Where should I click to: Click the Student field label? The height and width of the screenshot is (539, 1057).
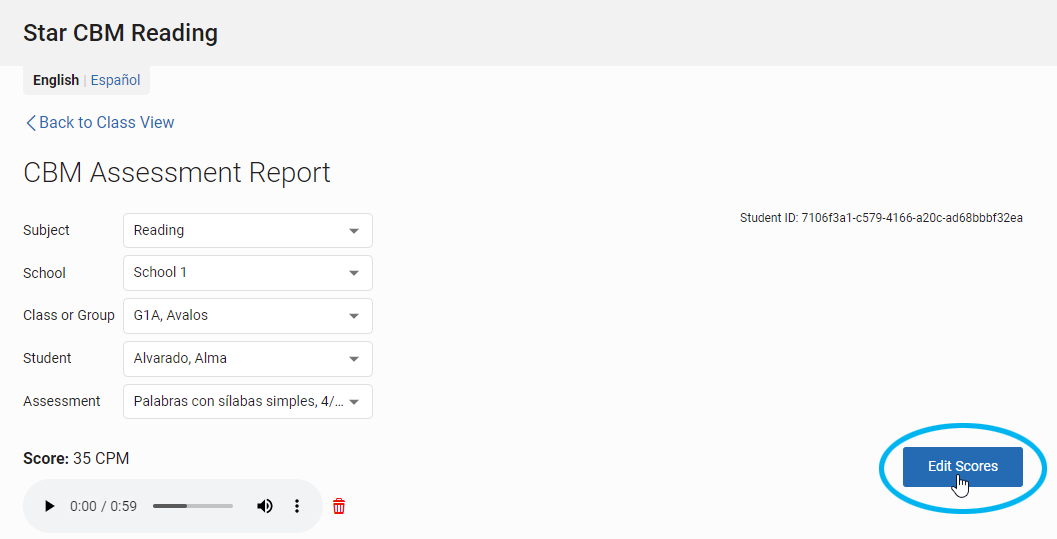[47, 358]
